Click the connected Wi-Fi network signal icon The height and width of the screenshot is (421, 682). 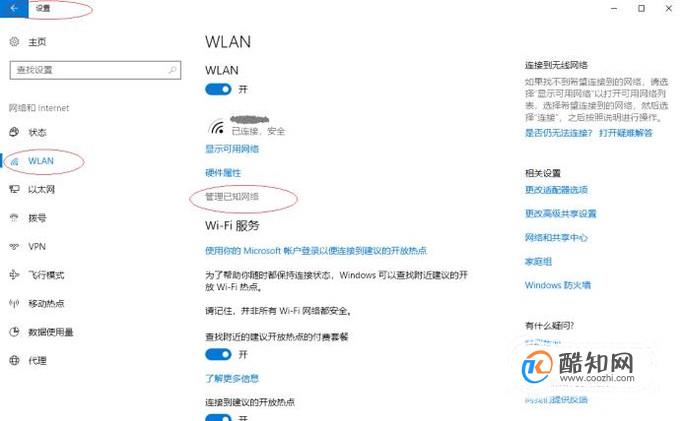[x=217, y=126]
